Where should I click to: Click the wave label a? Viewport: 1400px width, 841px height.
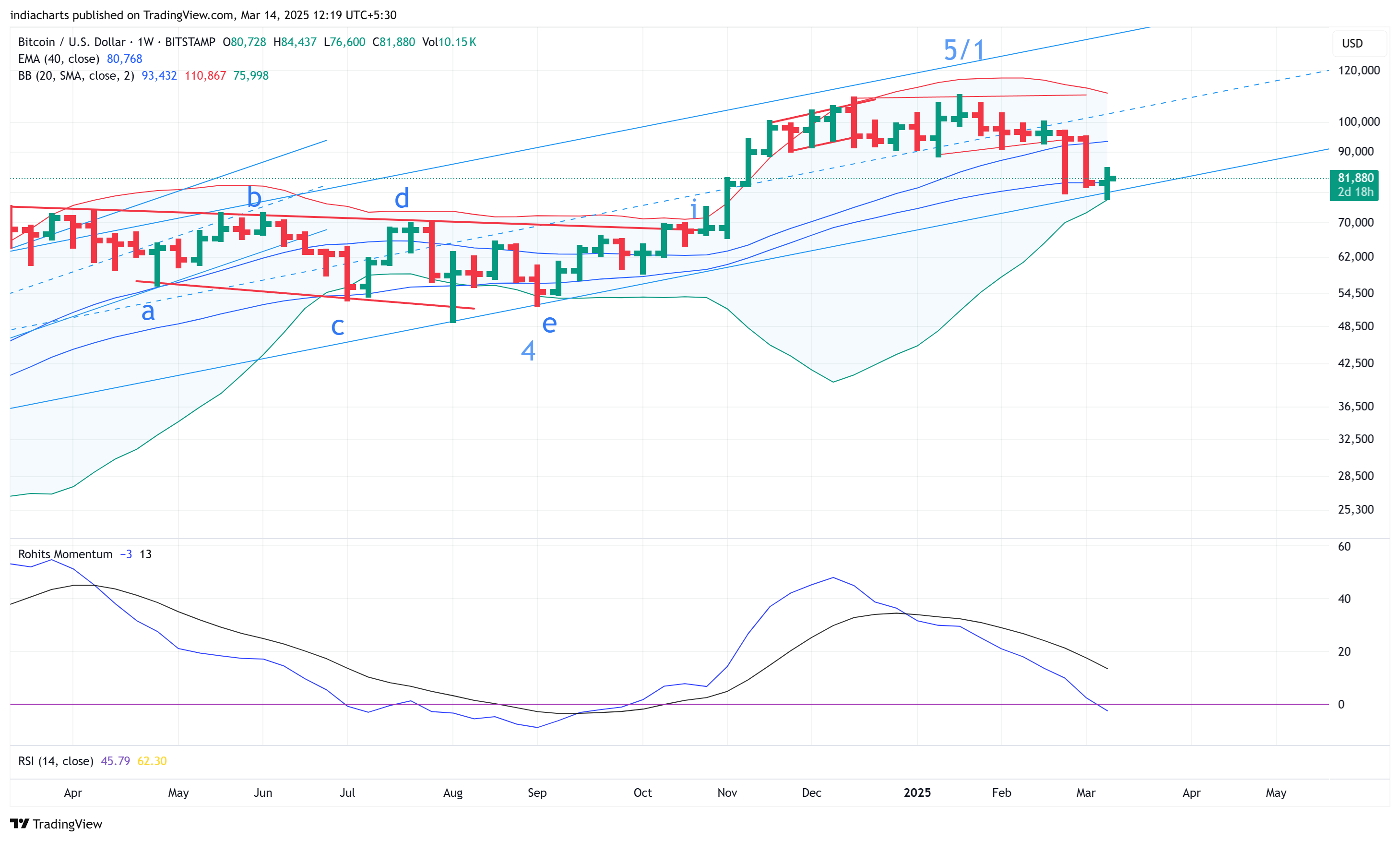pyautogui.click(x=148, y=312)
